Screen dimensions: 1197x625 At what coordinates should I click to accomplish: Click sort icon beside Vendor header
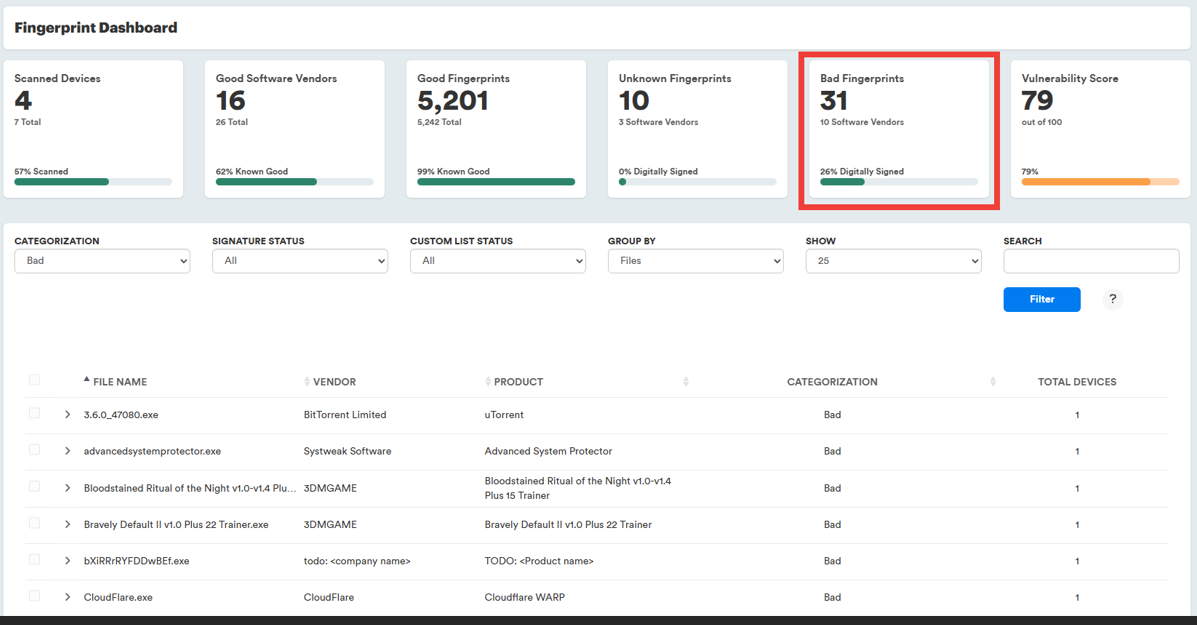pyautogui.click(x=307, y=382)
